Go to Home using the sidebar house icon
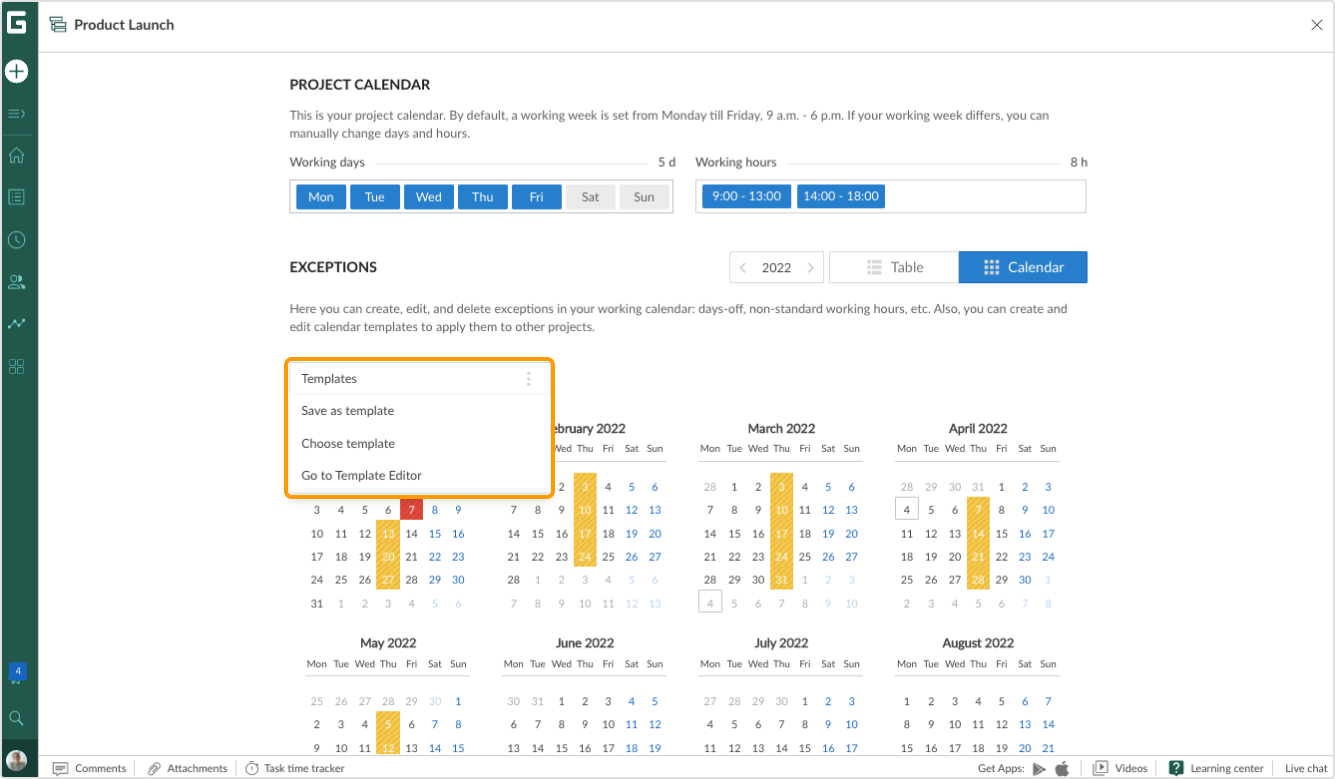 click(17, 155)
